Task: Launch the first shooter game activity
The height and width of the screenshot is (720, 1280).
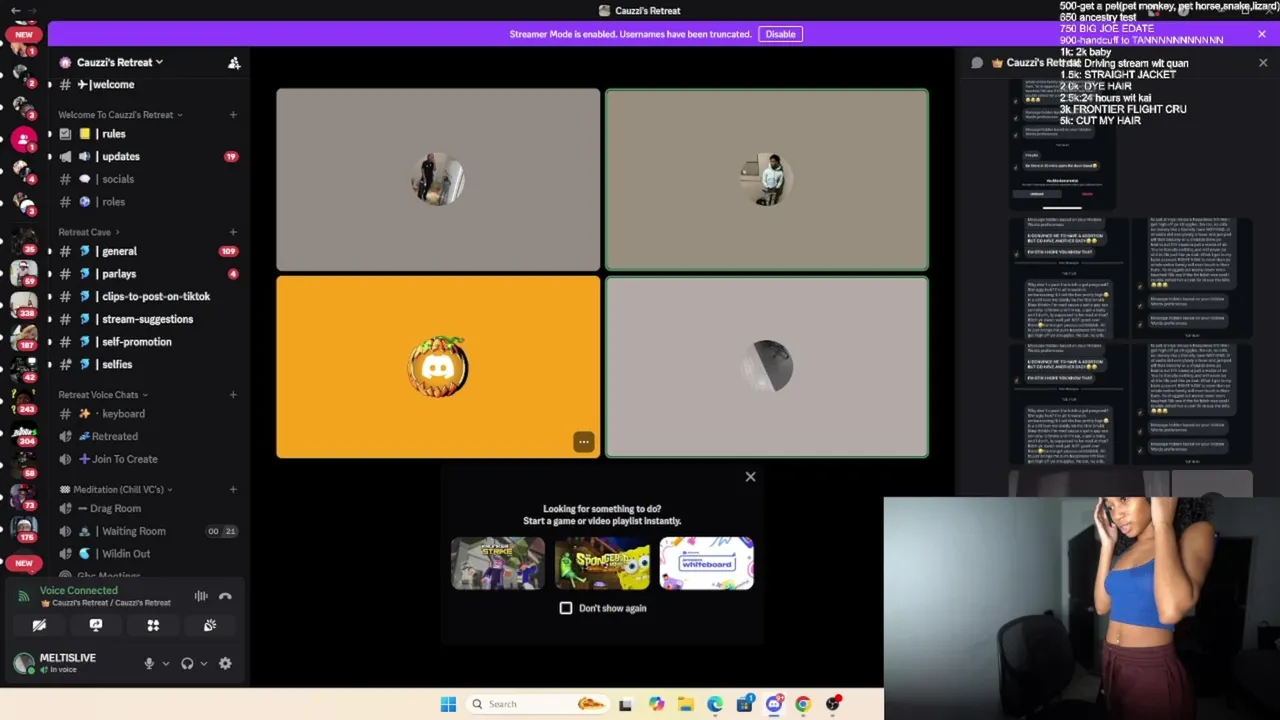Action: (498, 563)
